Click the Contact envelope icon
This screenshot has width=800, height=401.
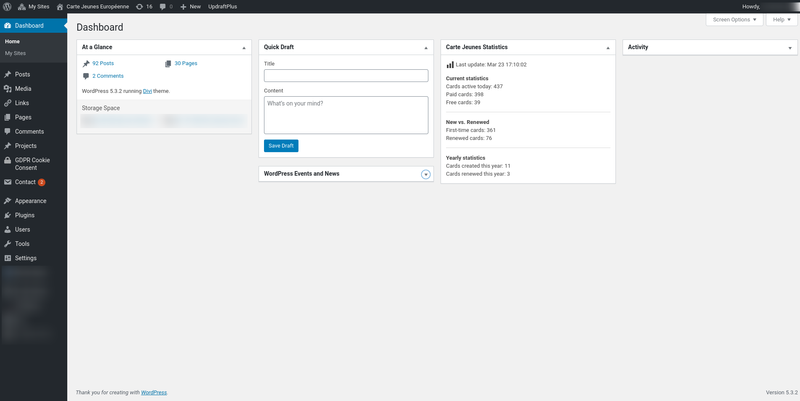point(7,182)
